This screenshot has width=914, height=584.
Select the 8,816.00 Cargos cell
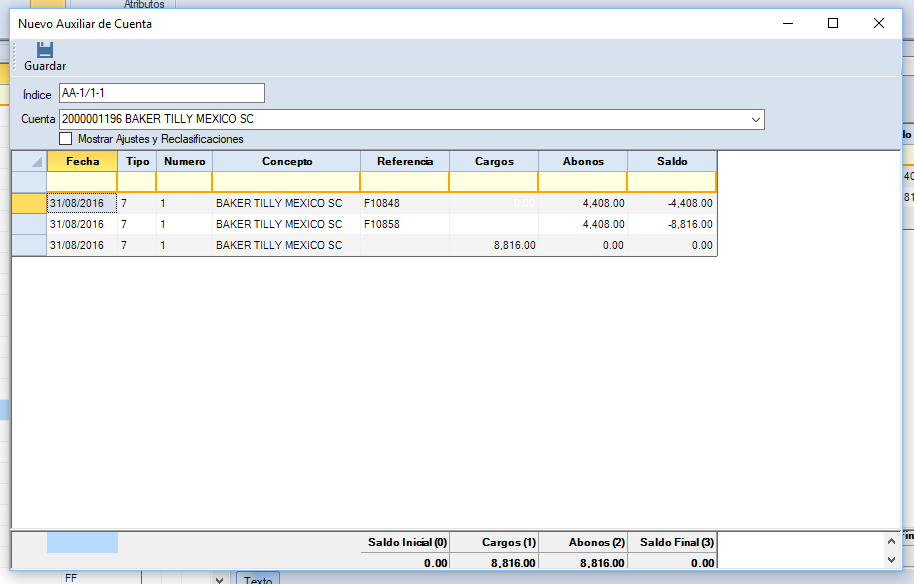pos(493,245)
